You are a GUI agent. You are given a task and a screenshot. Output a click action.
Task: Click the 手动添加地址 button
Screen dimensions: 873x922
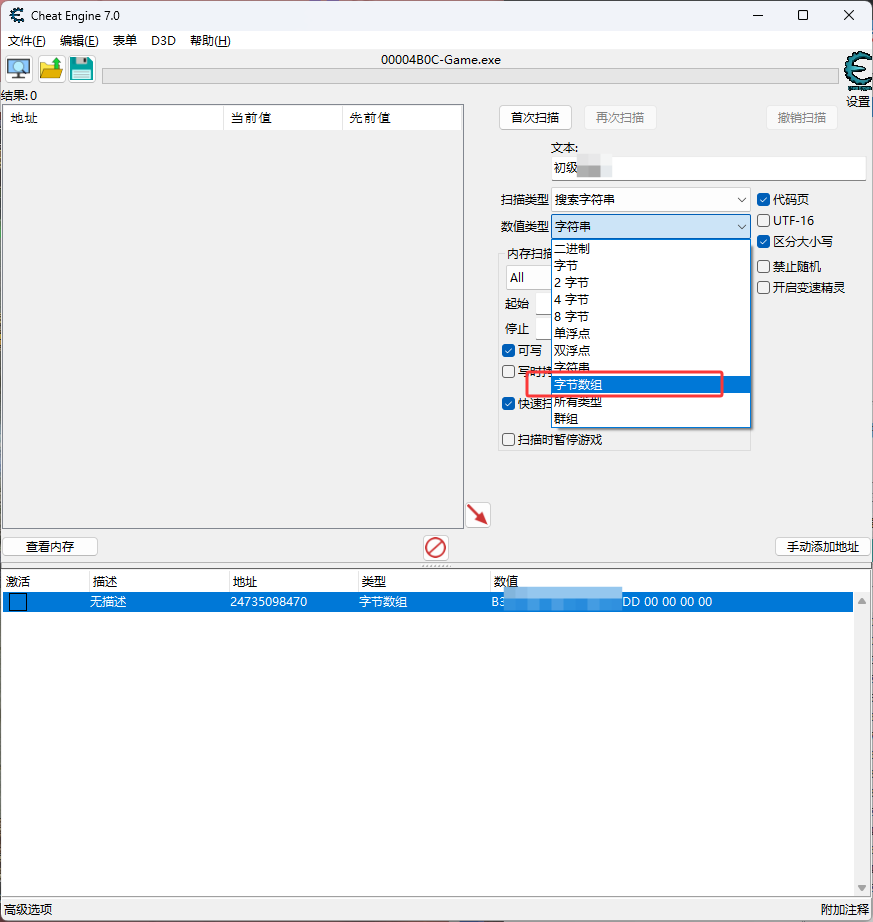(x=822, y=547)
